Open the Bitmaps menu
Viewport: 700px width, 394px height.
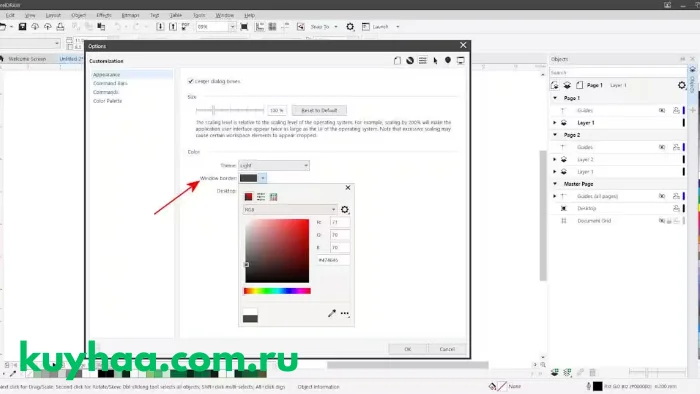point(130,15)
